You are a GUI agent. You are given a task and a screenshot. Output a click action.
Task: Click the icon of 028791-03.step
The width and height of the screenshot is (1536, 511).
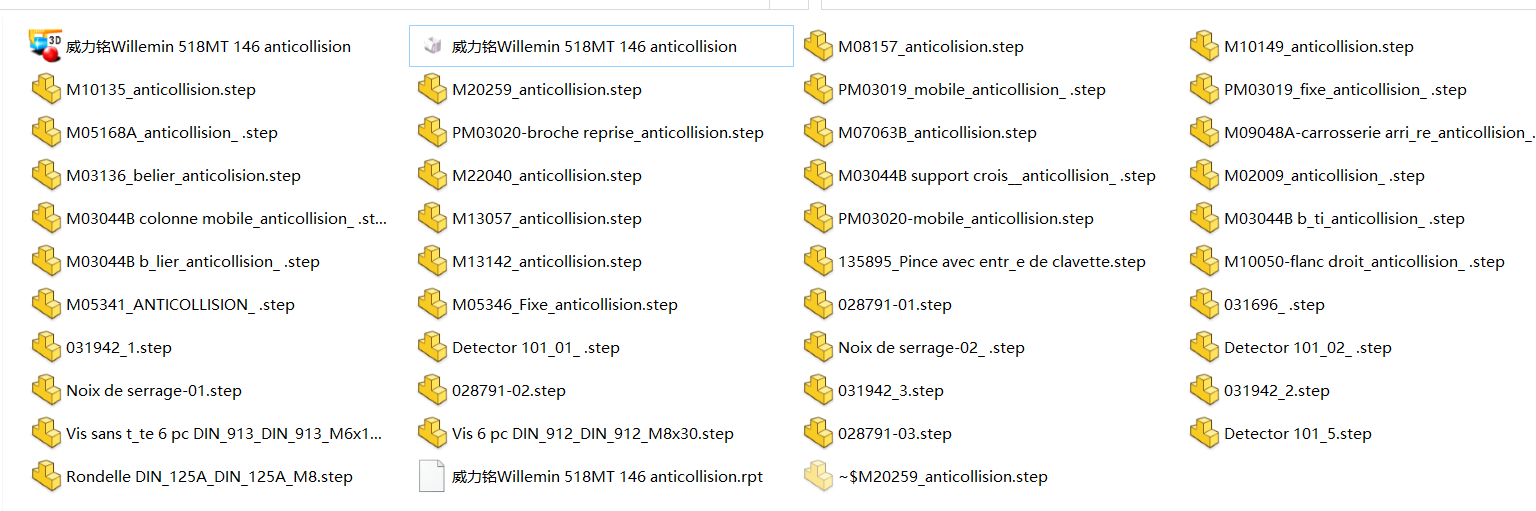[819, 433]
